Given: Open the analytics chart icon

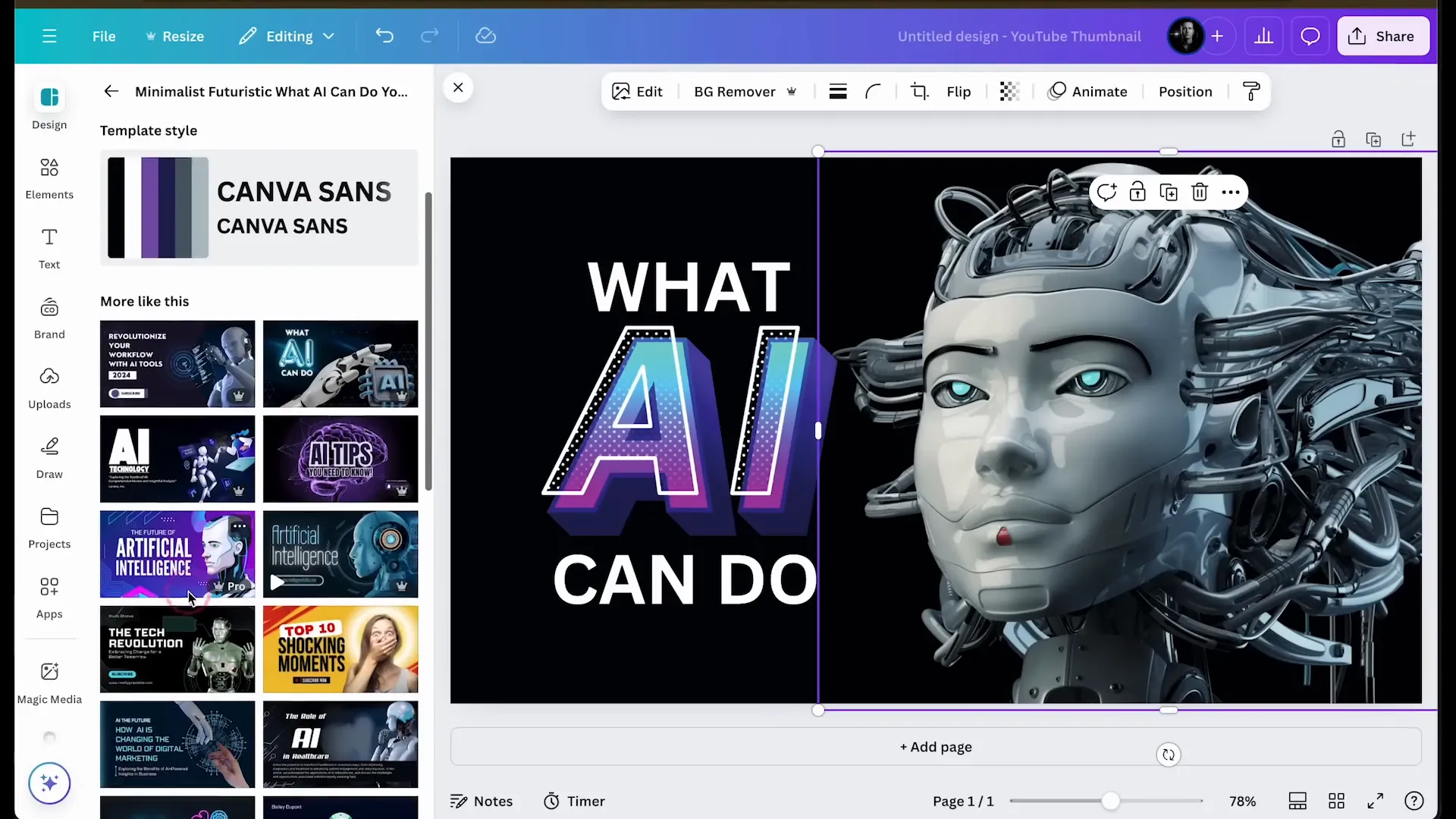Looking at the screenshot, I should pos(1263,36).
